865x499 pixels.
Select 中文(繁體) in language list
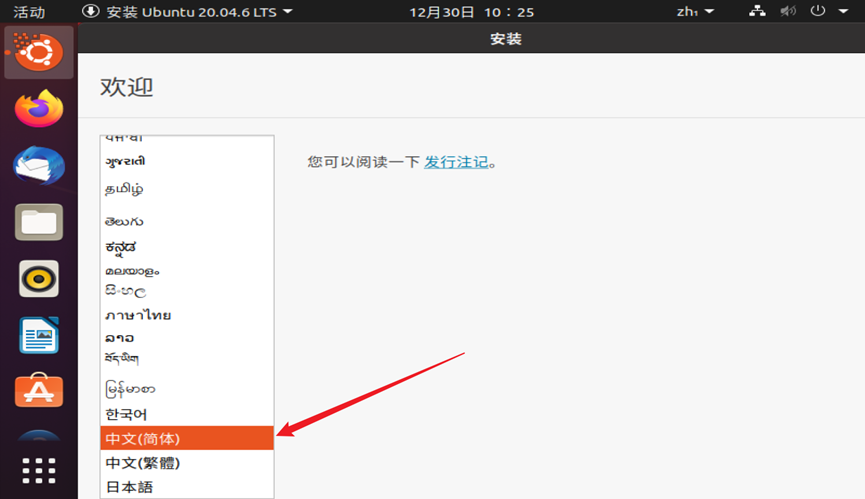pos(187,463)
